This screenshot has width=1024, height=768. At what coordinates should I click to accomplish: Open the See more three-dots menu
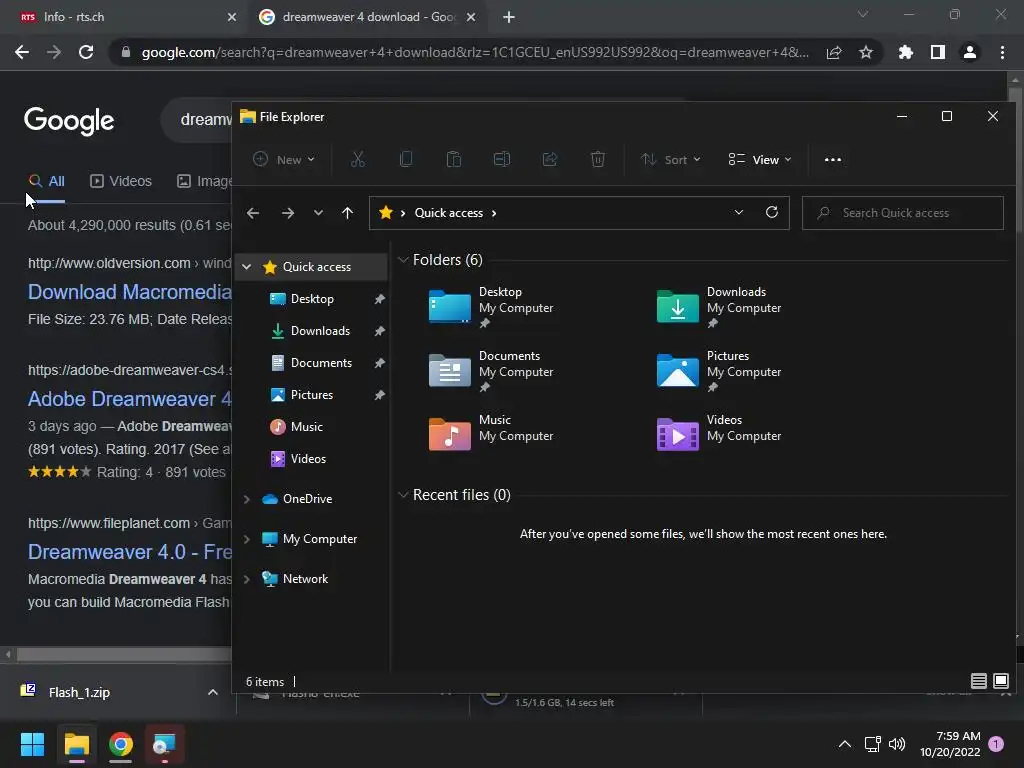(x=833, y=159)
